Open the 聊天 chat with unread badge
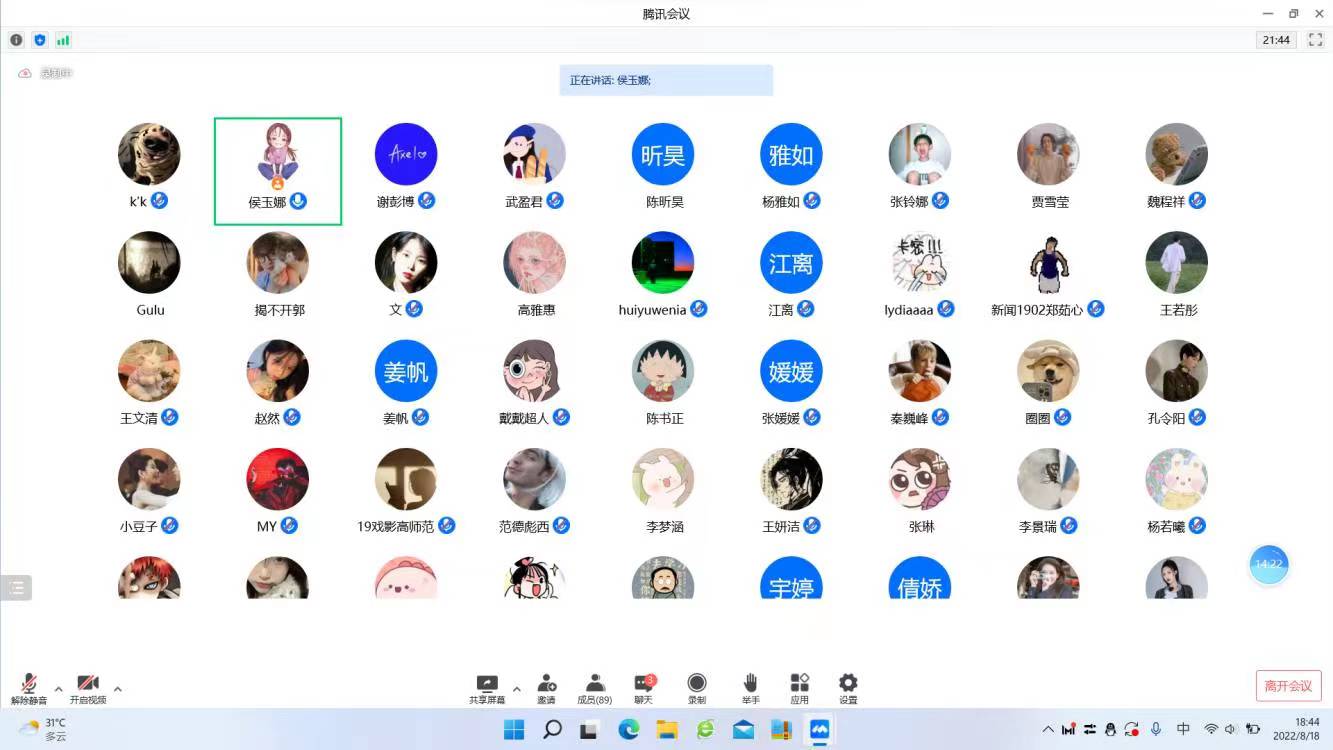 (644, 688)
